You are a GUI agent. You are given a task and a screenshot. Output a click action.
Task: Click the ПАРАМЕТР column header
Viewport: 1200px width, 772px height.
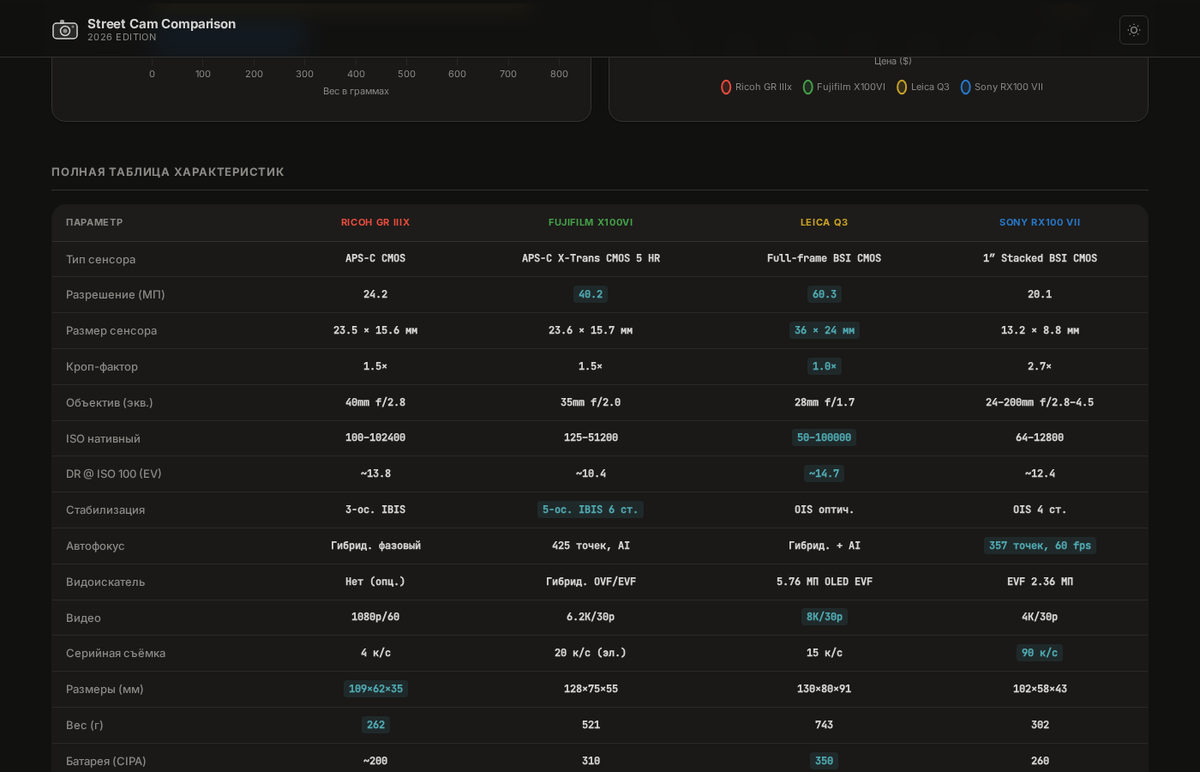pyautogui.click(x=94, y=222)
